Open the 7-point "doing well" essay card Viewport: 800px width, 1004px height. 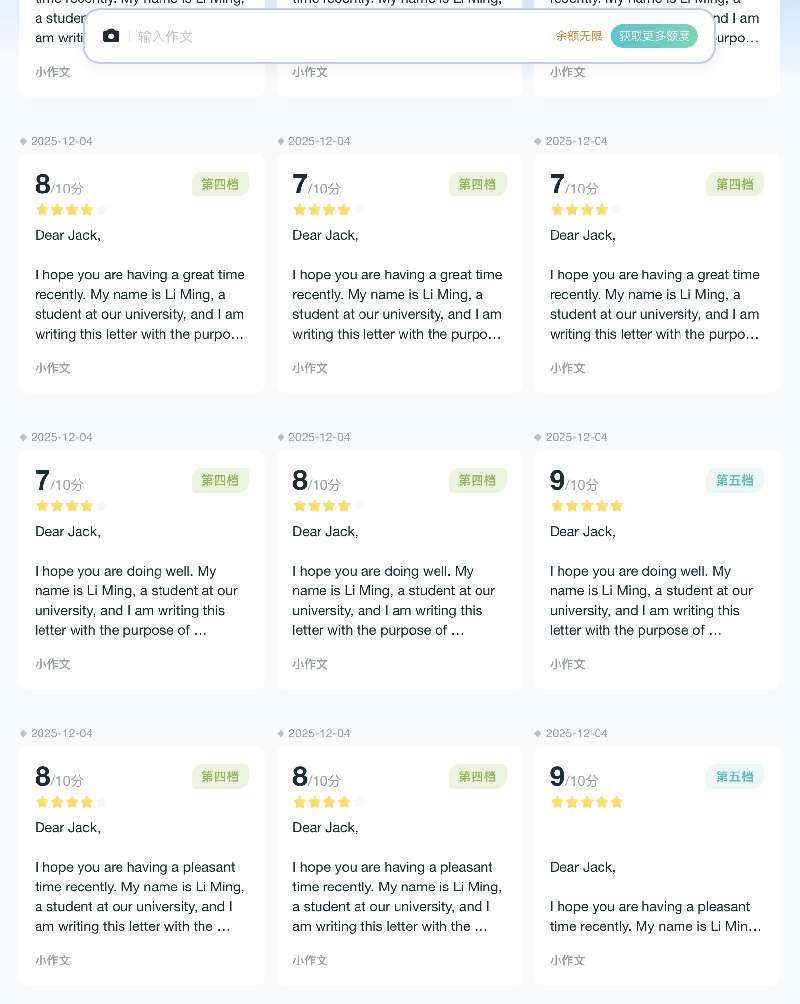[142, 569]
